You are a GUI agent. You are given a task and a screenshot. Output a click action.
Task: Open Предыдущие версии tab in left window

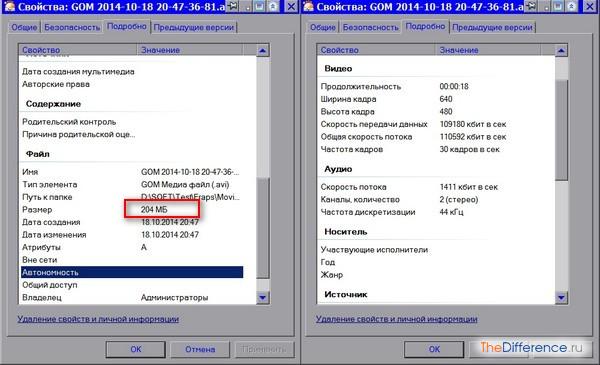[194, 28]
